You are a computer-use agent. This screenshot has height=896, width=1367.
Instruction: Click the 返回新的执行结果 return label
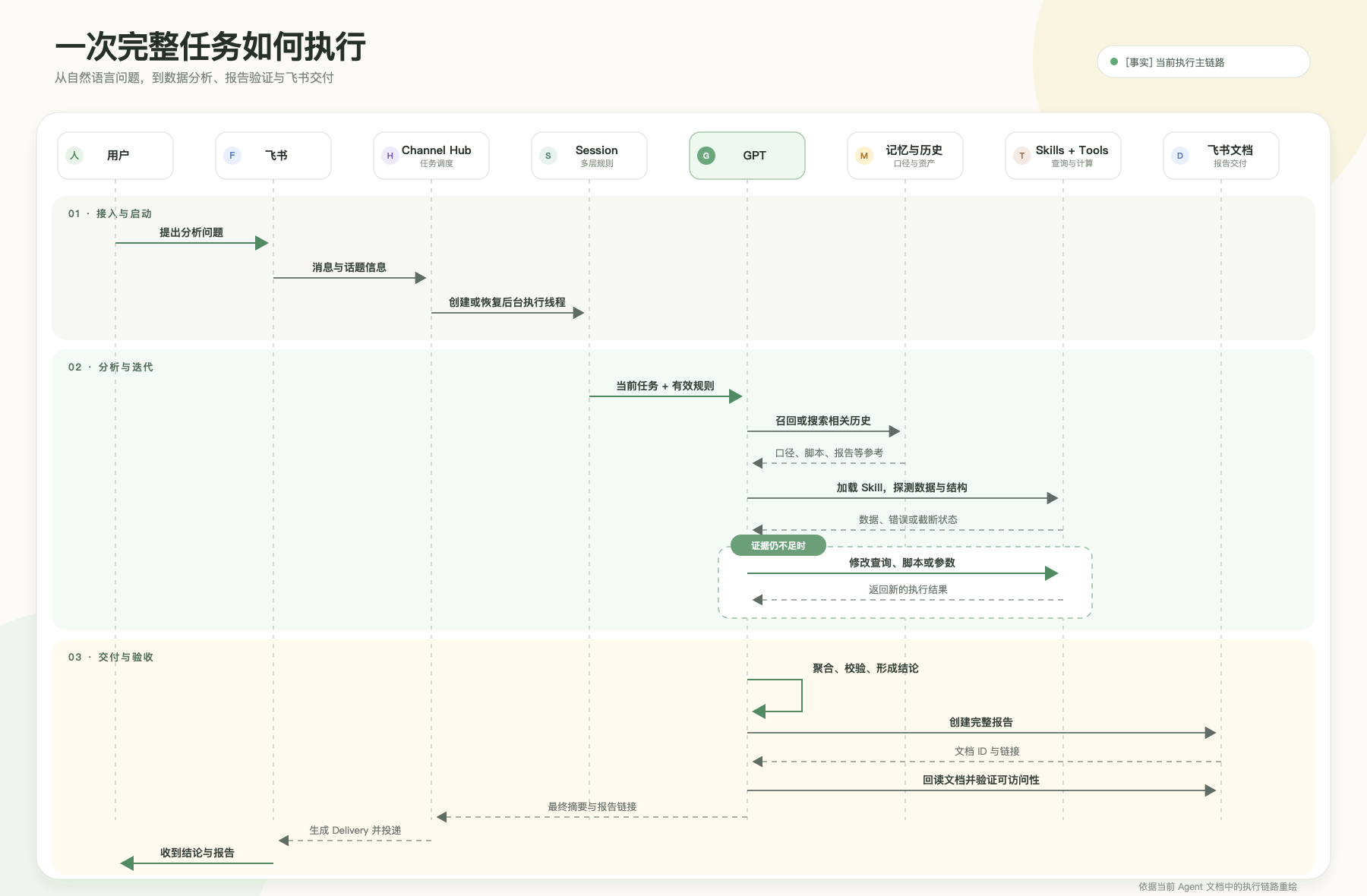pos(908,589)
